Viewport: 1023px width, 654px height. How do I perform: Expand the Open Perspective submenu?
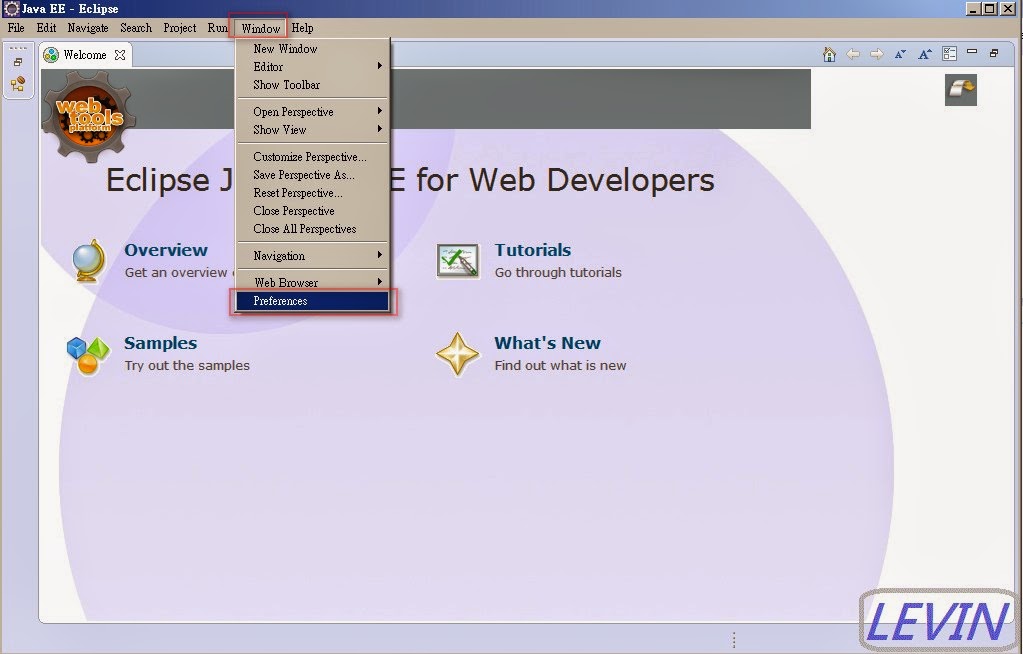[x=313, y=112]
